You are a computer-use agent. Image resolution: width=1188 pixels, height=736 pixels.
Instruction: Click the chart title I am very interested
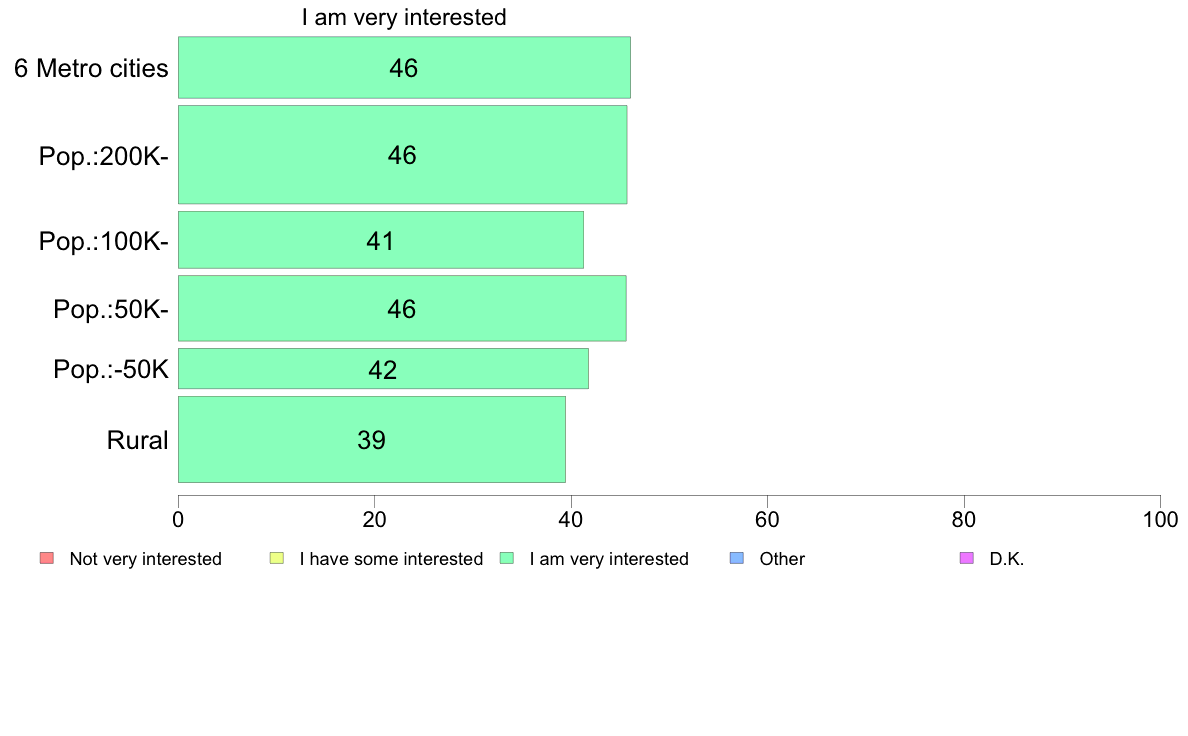tap(404, 17)
